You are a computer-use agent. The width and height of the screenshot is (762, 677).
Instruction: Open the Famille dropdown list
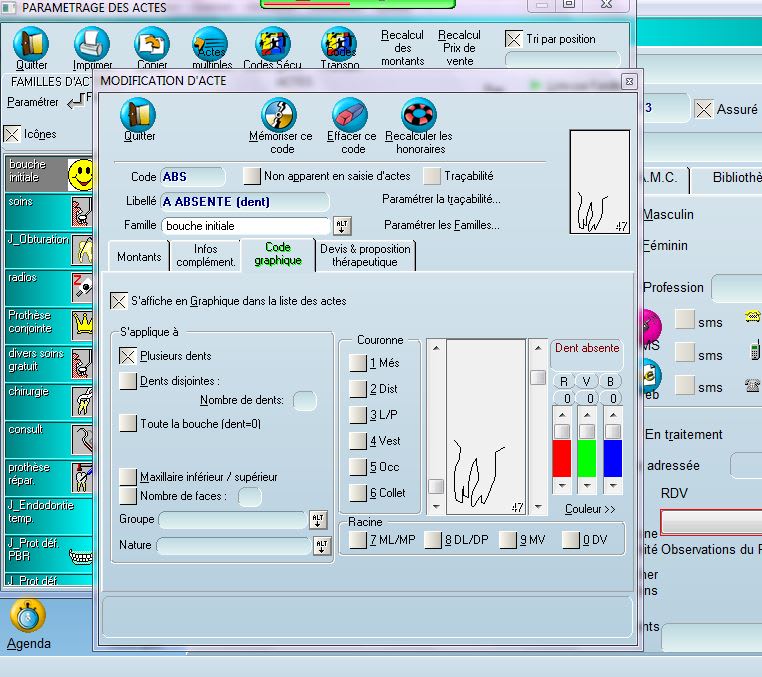(342, 225)
